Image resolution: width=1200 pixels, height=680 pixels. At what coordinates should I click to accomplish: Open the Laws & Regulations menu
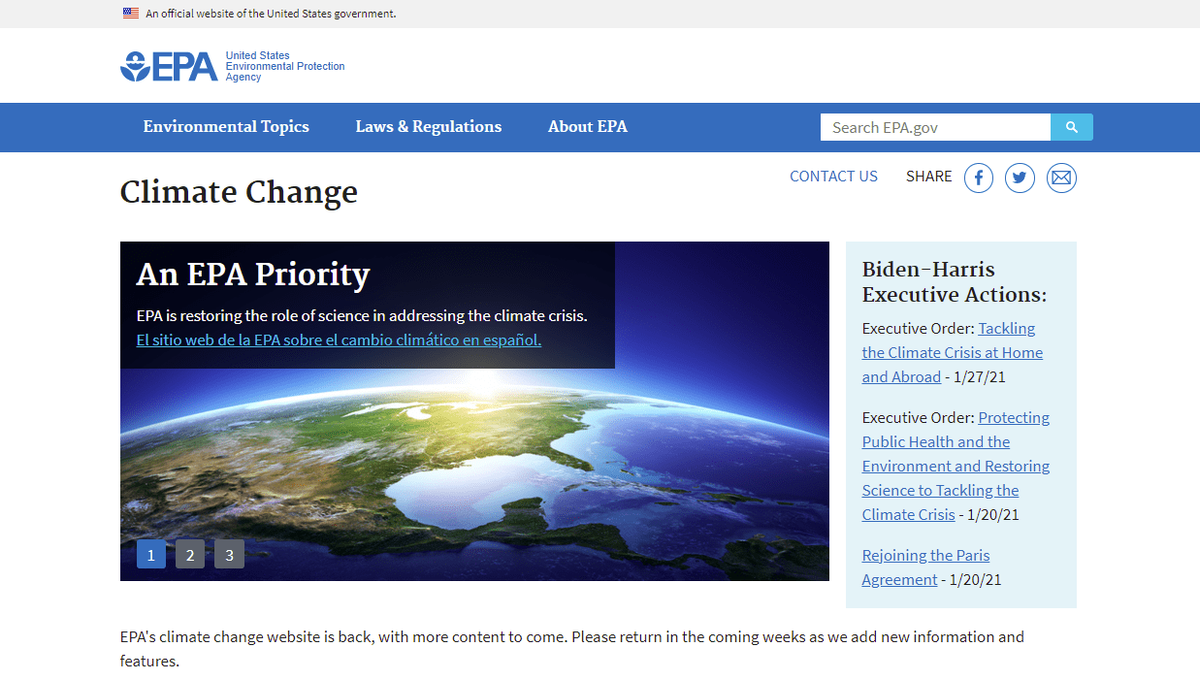tap(428, 127)
